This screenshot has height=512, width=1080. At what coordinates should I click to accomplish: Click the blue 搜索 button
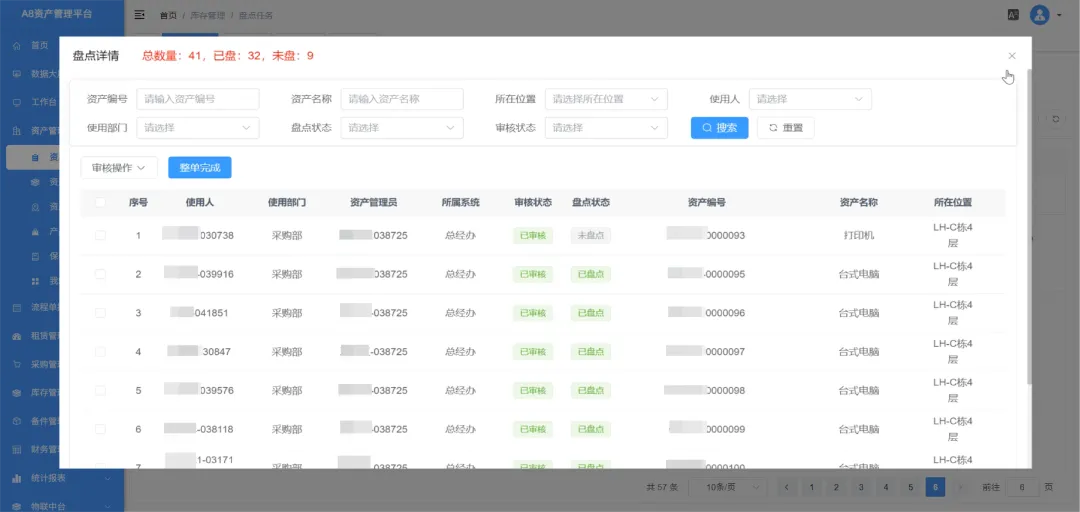[x=719, y=128]
